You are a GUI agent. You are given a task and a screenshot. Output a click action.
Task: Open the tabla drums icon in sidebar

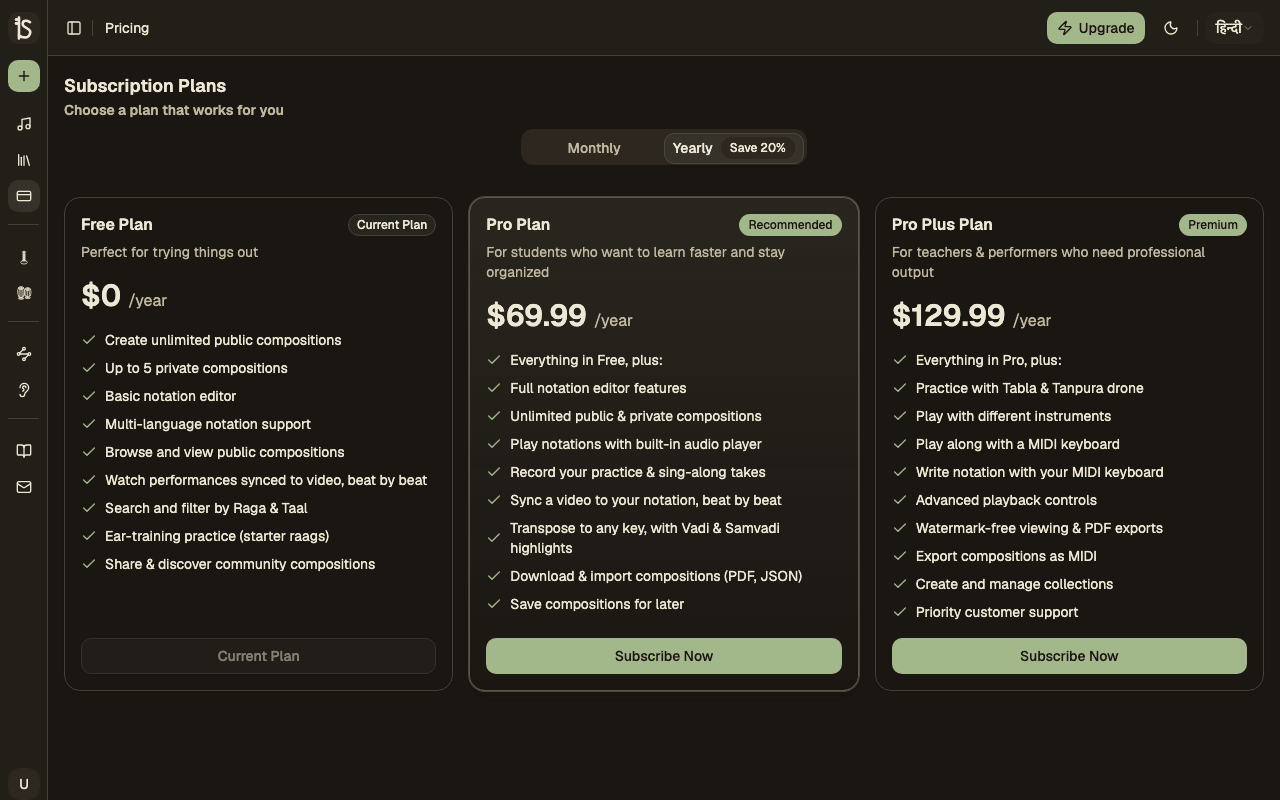(x=24, y=293)
